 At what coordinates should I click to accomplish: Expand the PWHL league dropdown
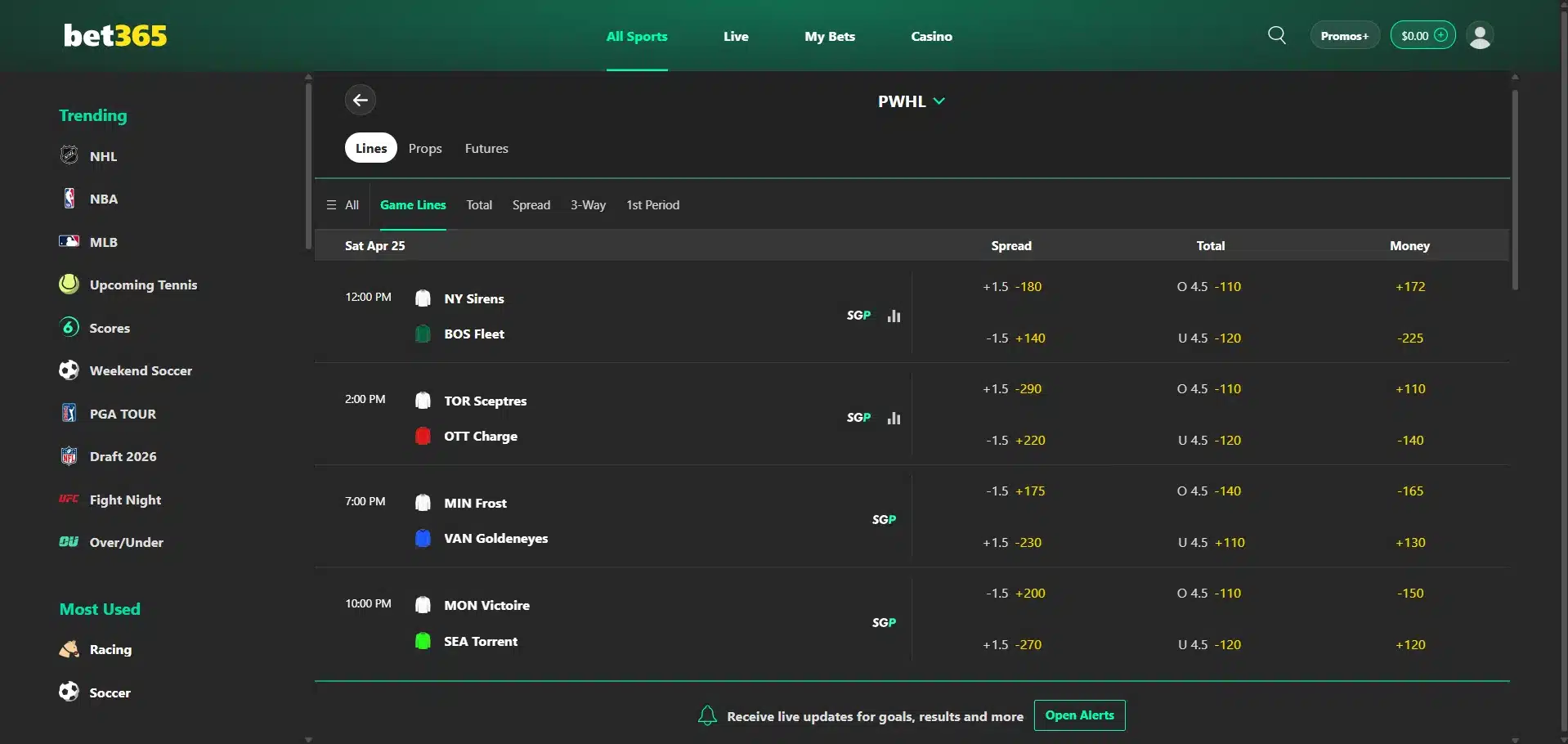(911, 101)
